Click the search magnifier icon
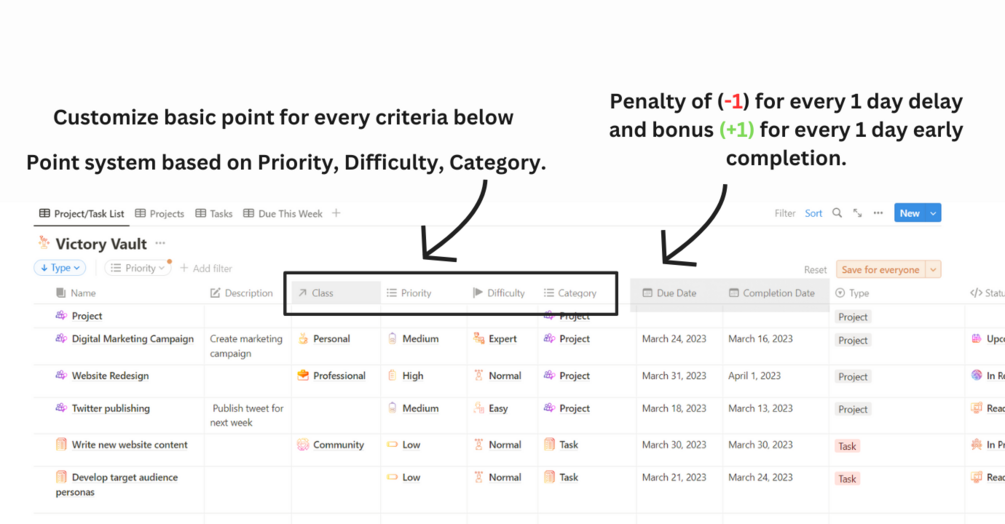Screen dimensions: 1005x524 837,213
